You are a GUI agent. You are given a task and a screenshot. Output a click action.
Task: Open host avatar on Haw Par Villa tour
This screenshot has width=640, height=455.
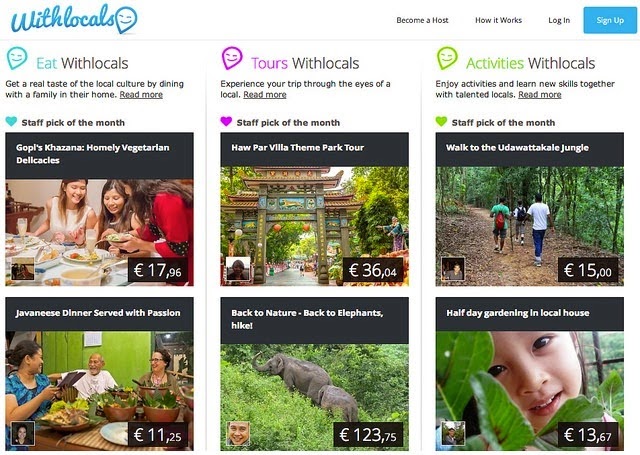238,269
